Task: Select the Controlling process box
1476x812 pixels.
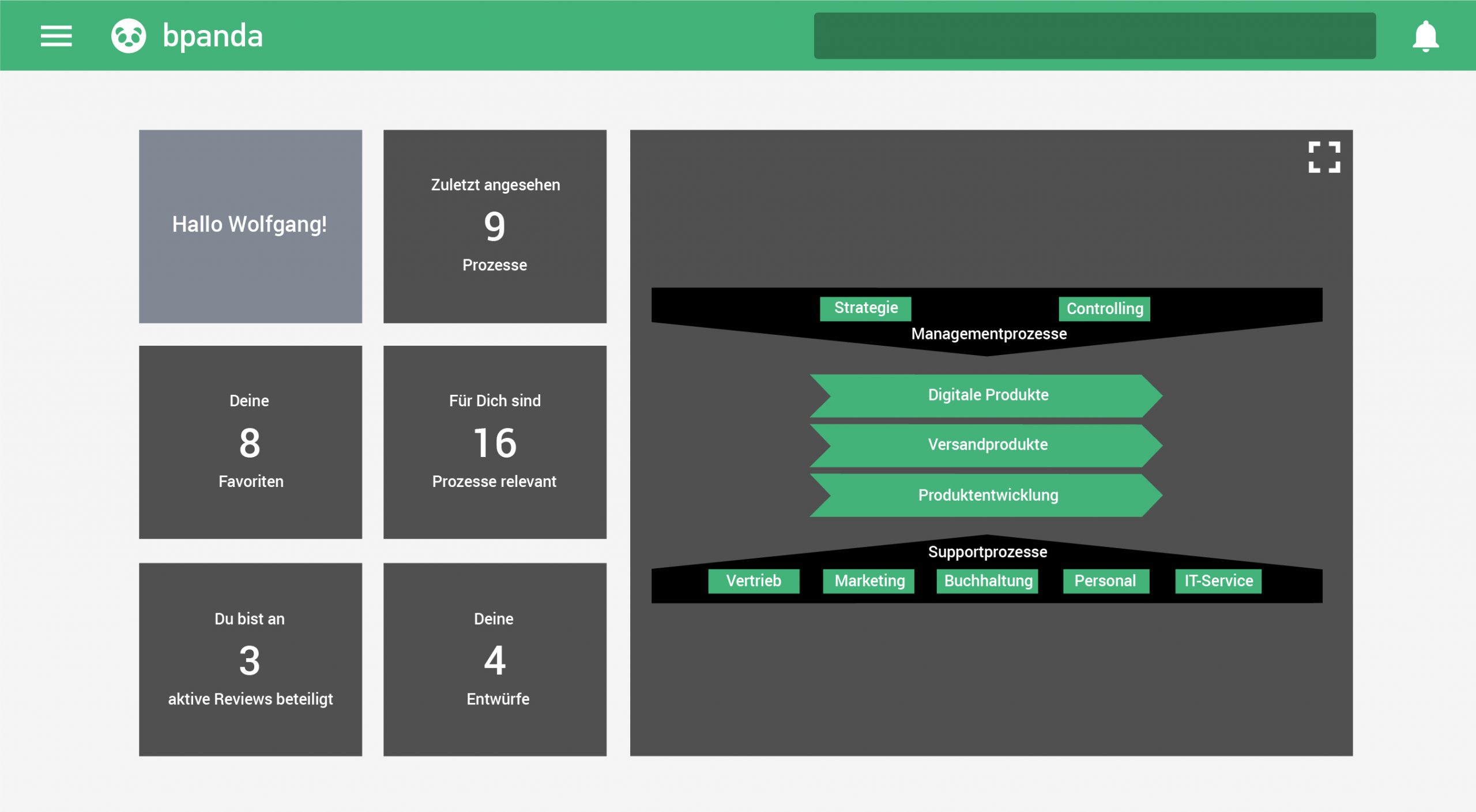Action: pos(1104,308)
